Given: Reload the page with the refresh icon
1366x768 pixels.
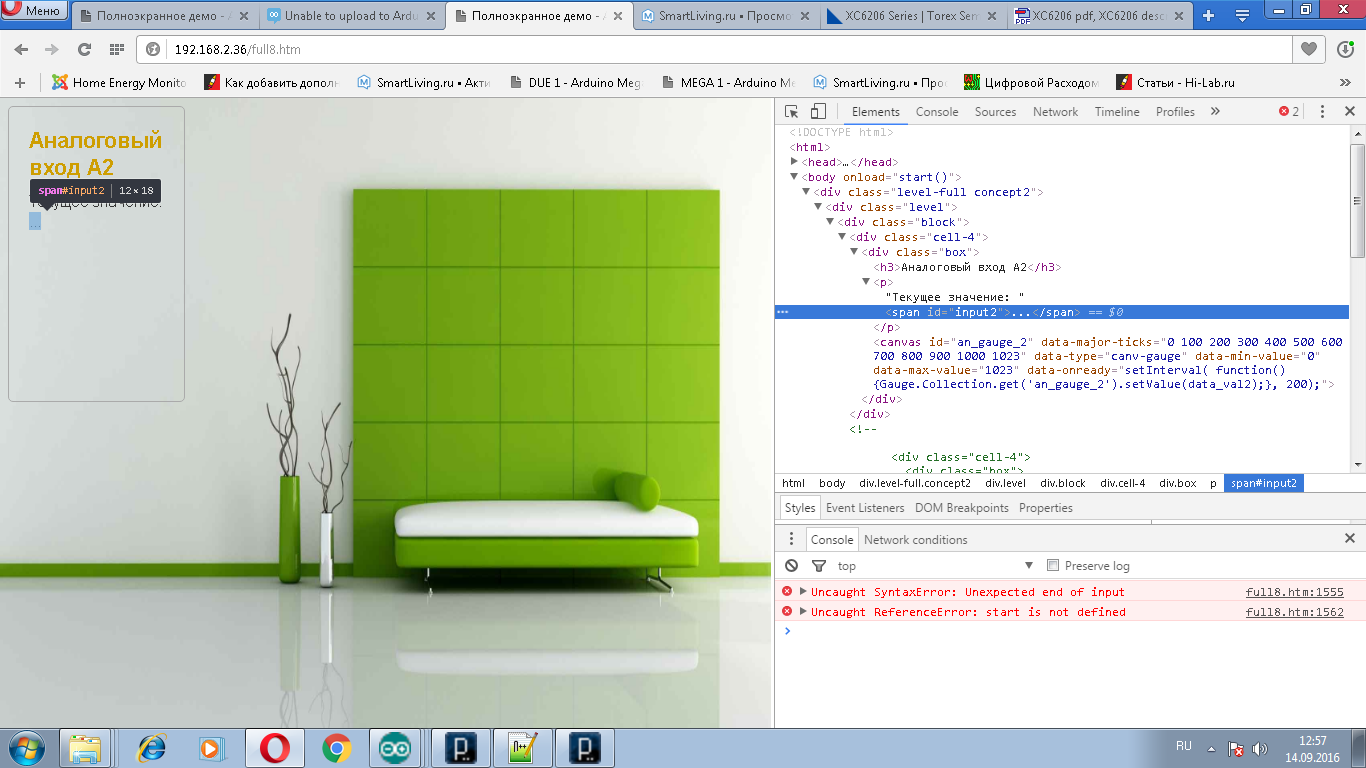Looking at the screenshot, I should pos(85,49).
